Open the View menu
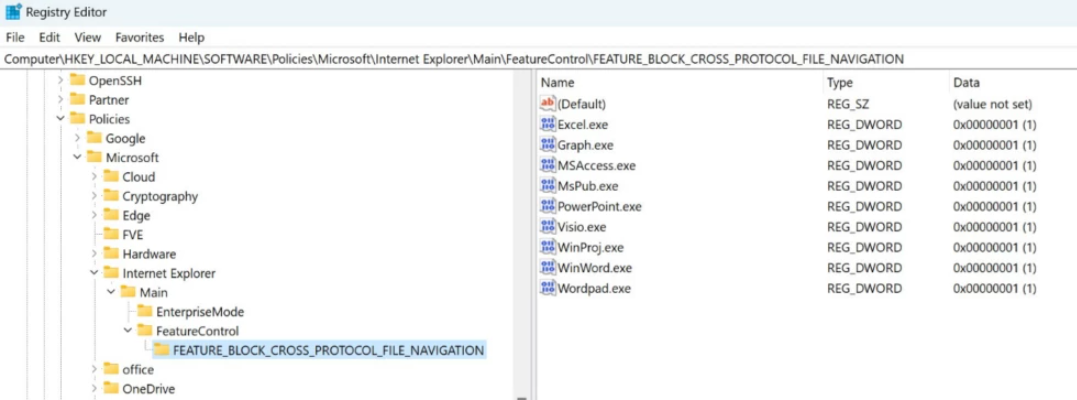1077x400 pixels. (x=88, y=37)
